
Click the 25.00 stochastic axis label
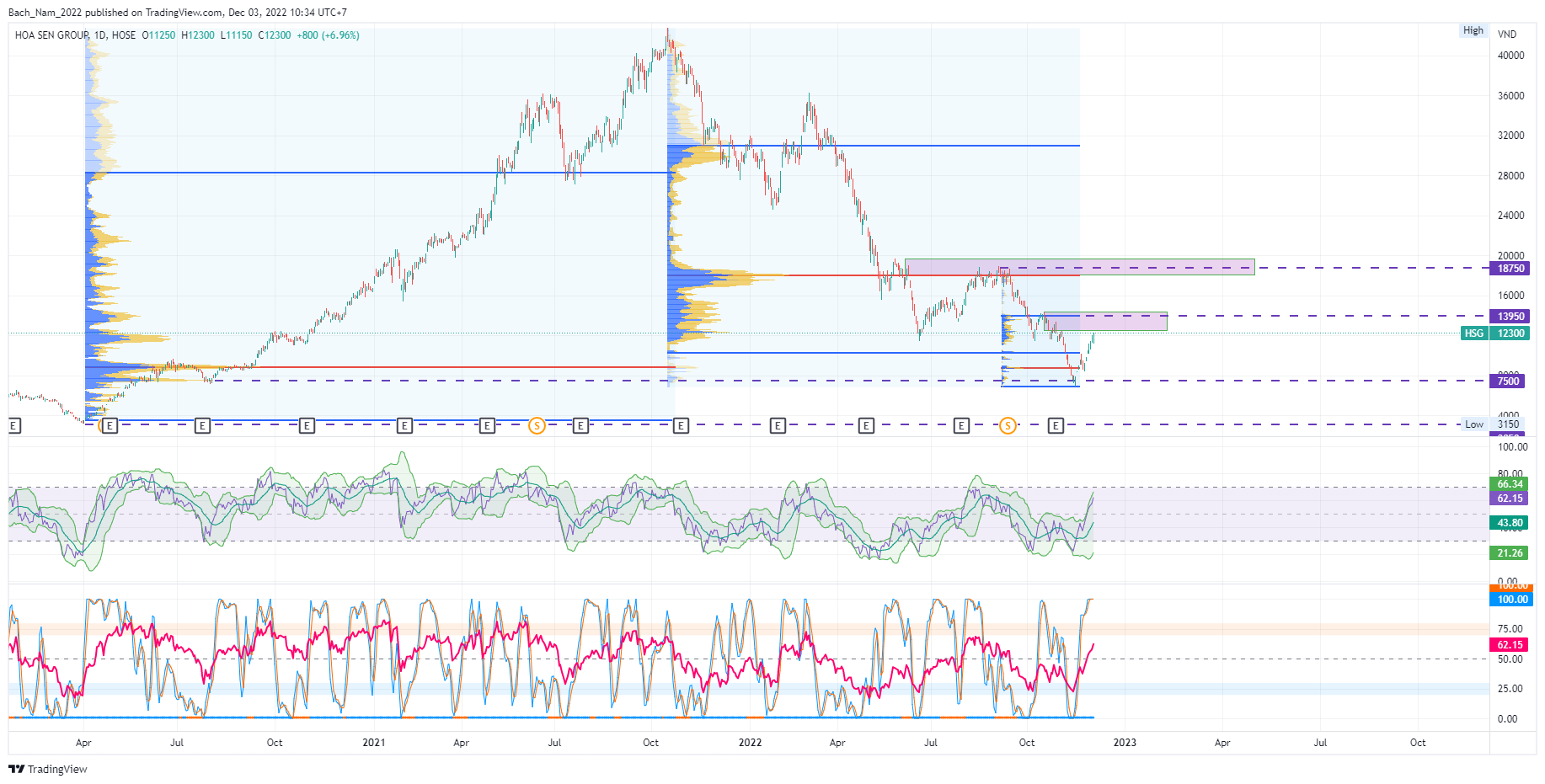tap(1510, 689)
